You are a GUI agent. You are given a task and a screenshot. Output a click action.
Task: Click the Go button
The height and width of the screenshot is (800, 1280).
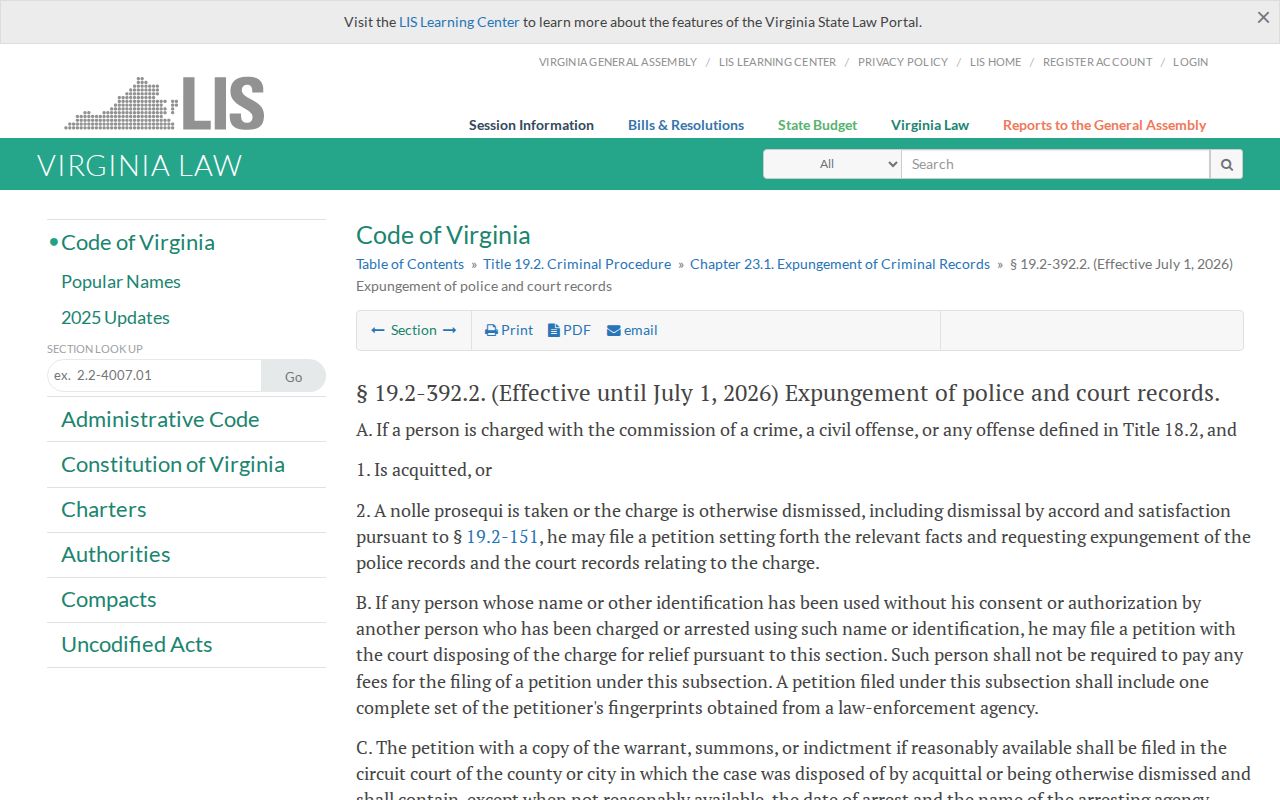tap(293, 376)
